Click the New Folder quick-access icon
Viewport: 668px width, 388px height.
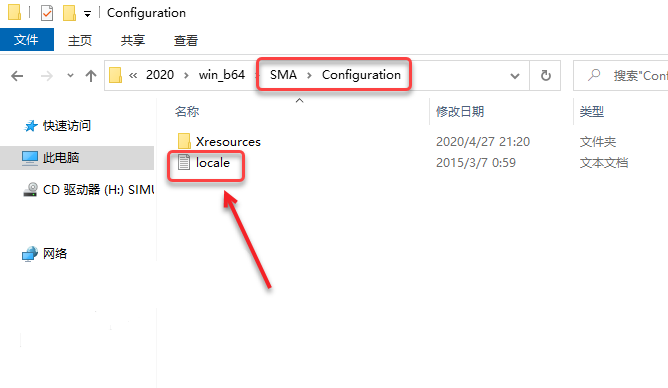(69, 13)
